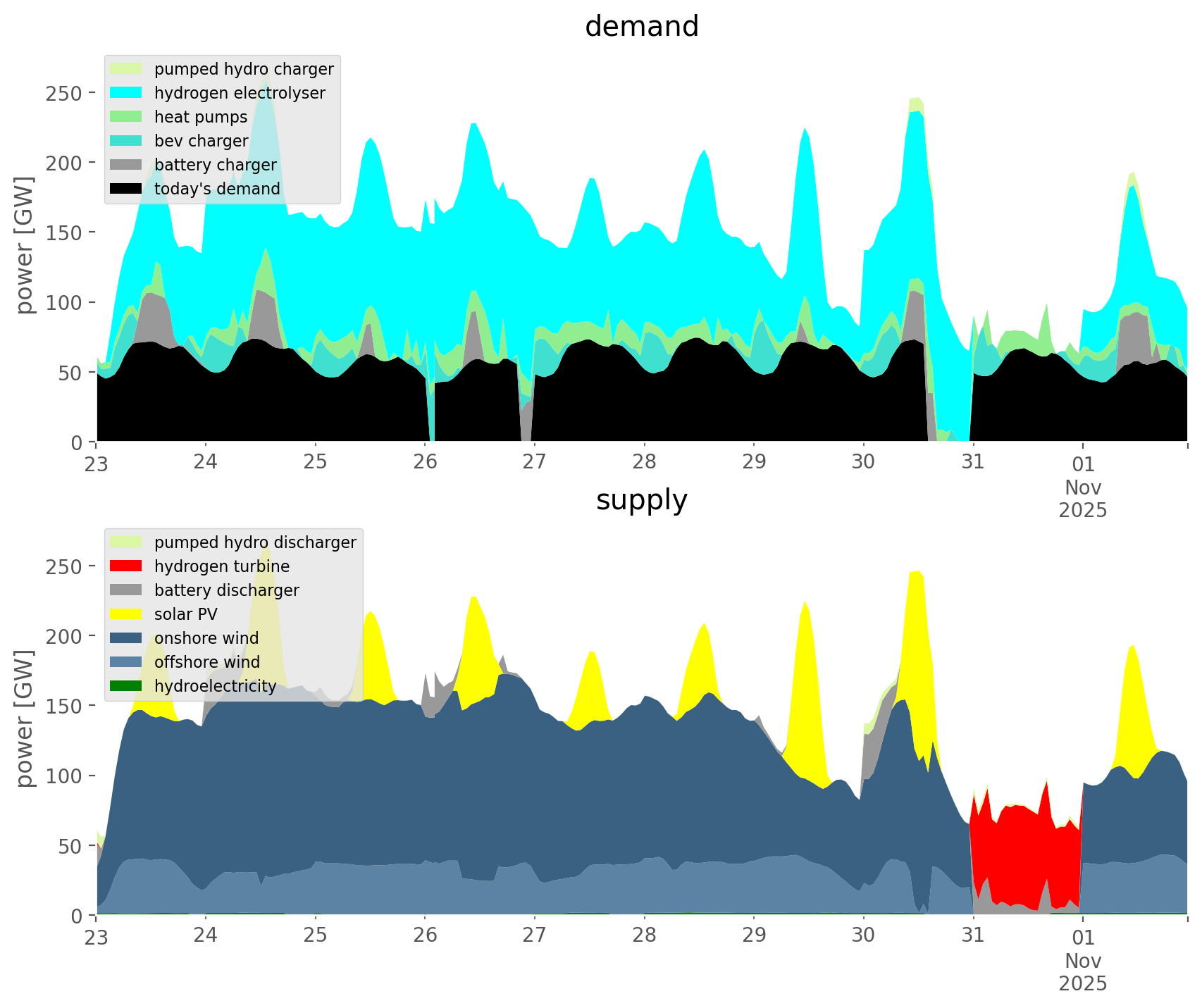Click the yellow solar PV legend swatch
This screenshot has height=1008, width=1202.
127,614
